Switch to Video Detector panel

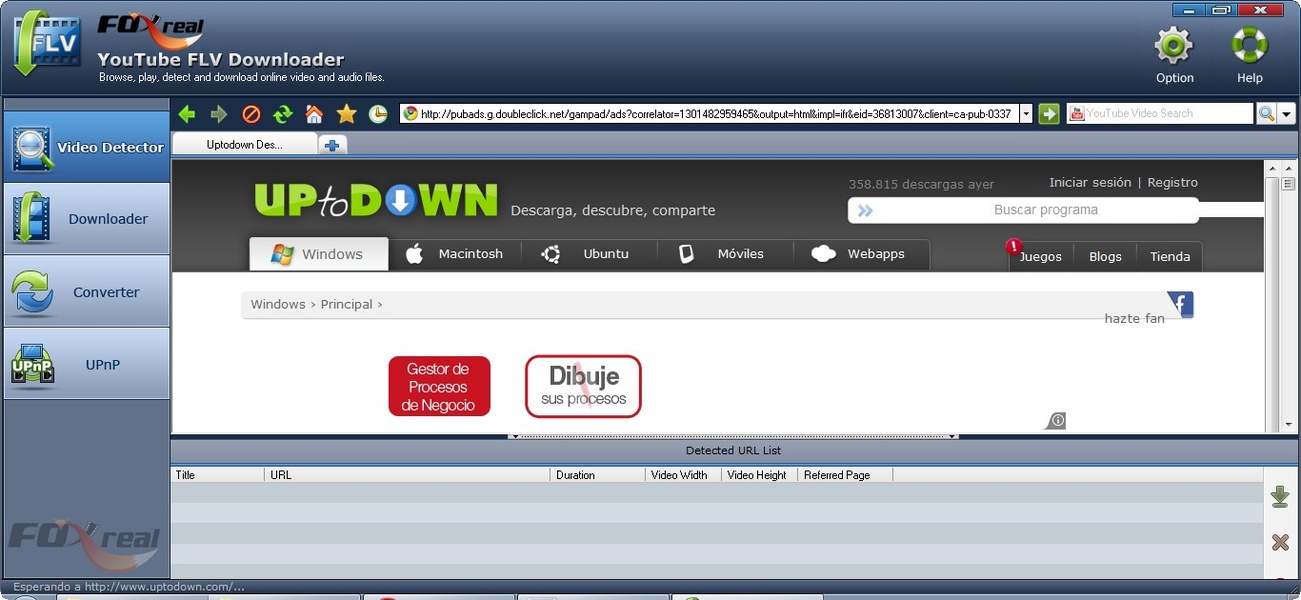(x=87, y=147)
